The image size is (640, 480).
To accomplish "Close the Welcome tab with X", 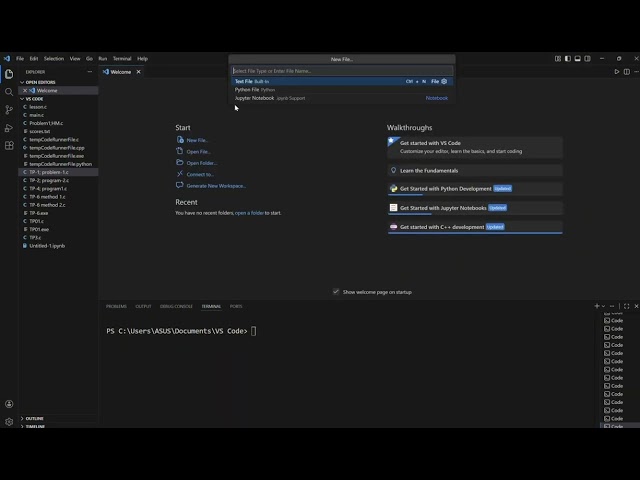I will coord(138,72).
